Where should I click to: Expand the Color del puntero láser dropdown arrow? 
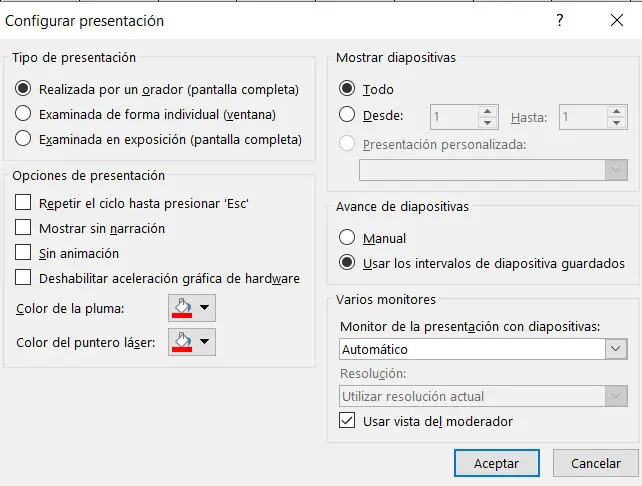204,343
